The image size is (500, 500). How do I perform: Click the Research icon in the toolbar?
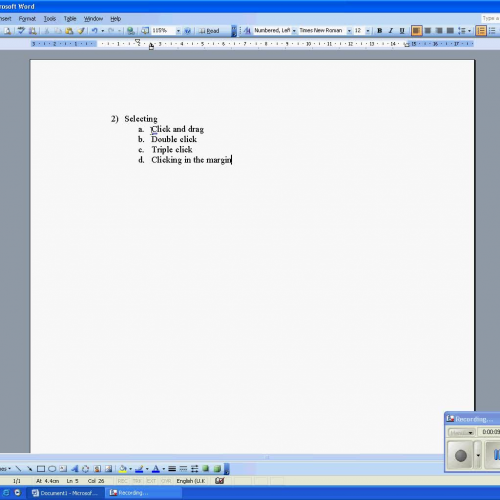(x=32, y=31)
